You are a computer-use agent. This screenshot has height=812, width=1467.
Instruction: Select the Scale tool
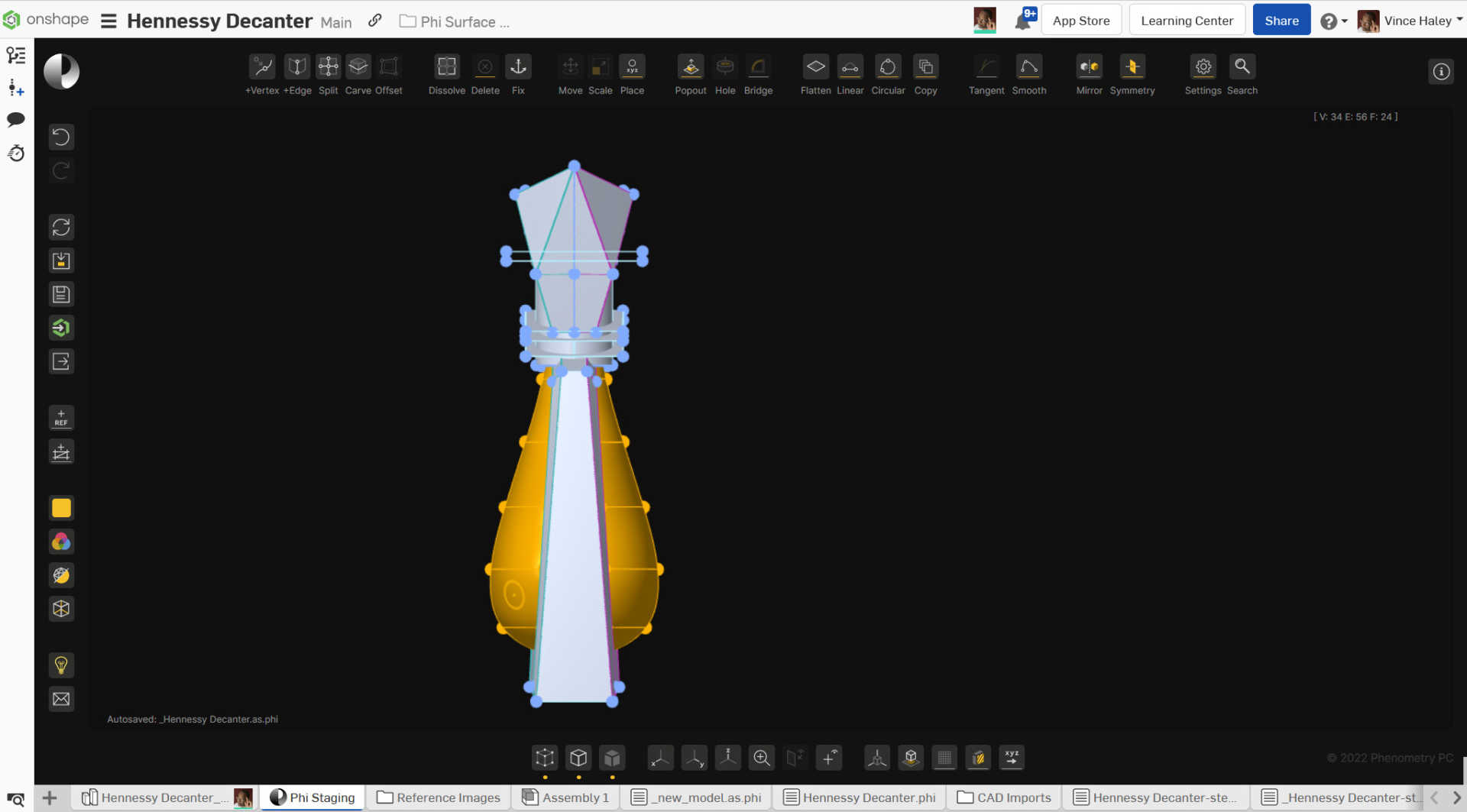click(x=601, y=74)
